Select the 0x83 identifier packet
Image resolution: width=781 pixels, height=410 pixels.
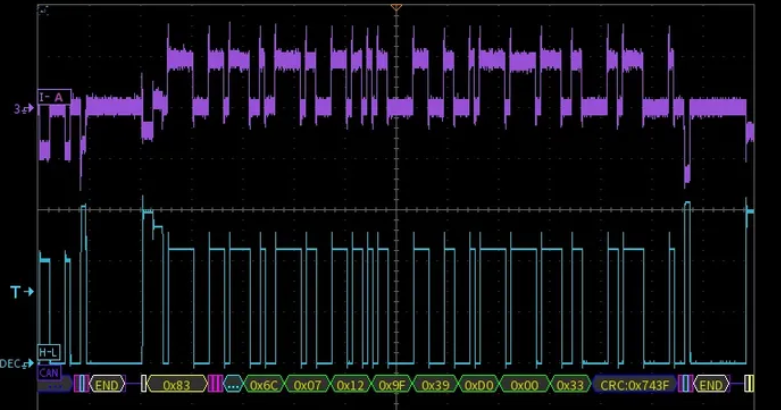(x=176, y=384)
